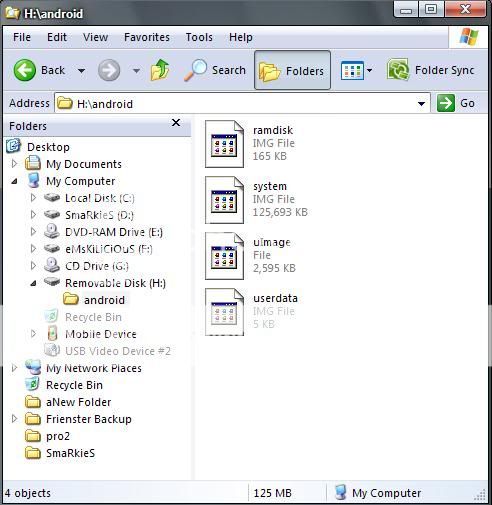Screen dimensions: 492x505
Task: Select uImage file icon
Action: tap(224, 256)
